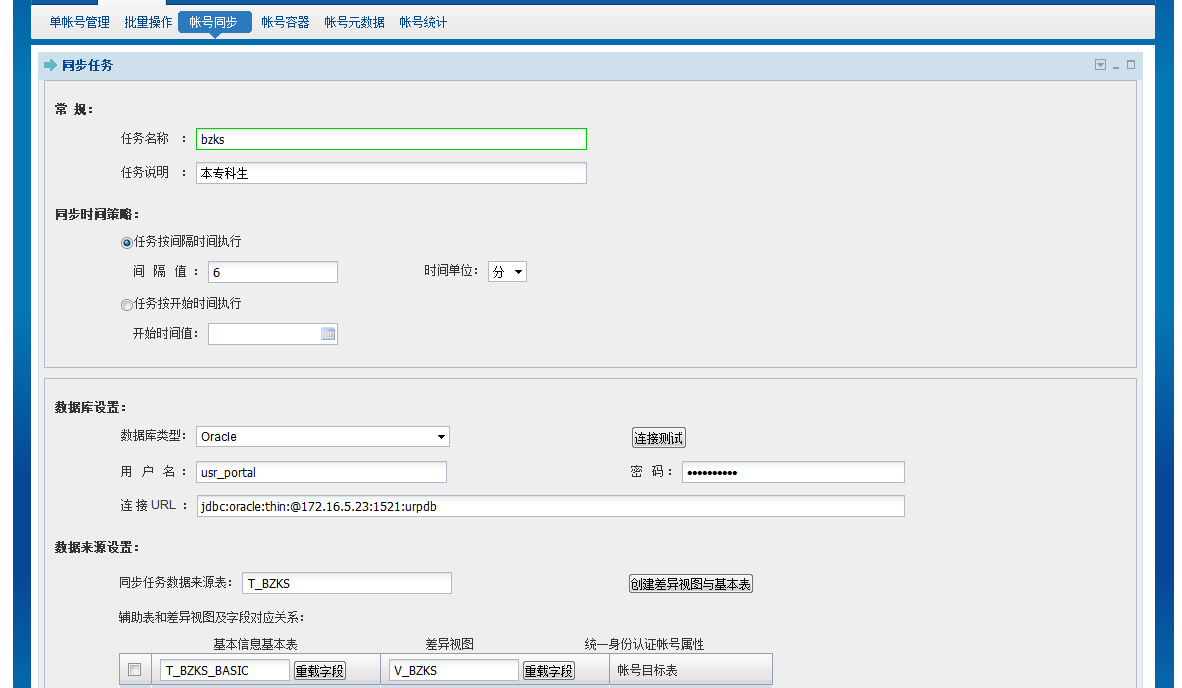Click the 连接 URL input field

tap(550, 506)
